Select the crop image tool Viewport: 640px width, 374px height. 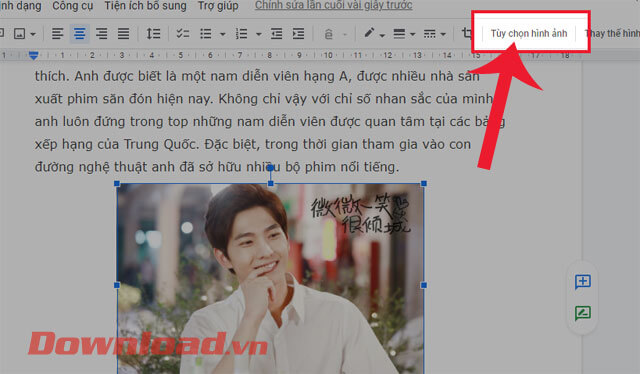(x=467, y=33)
